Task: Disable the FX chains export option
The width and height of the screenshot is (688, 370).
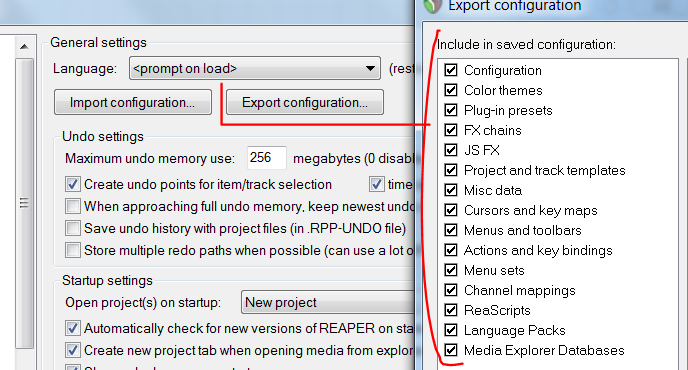Action: click(451, 130)
